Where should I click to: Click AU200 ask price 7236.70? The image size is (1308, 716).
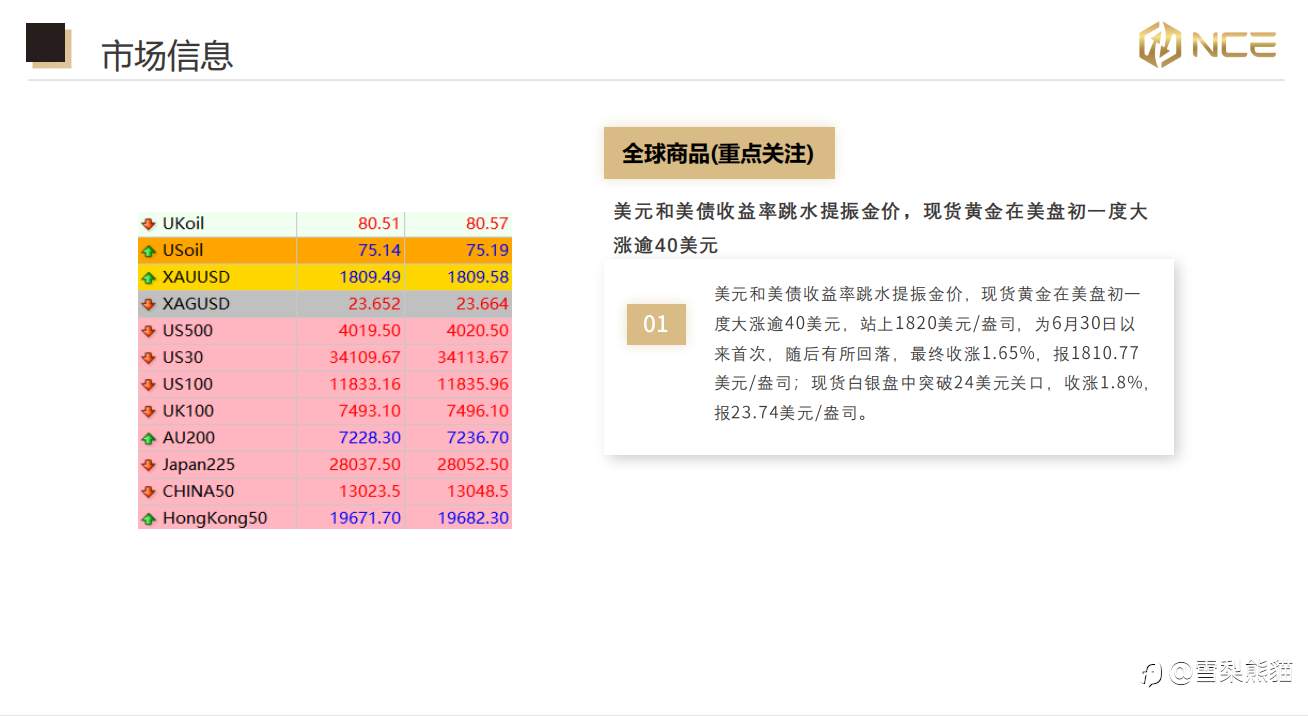[478, 438]
